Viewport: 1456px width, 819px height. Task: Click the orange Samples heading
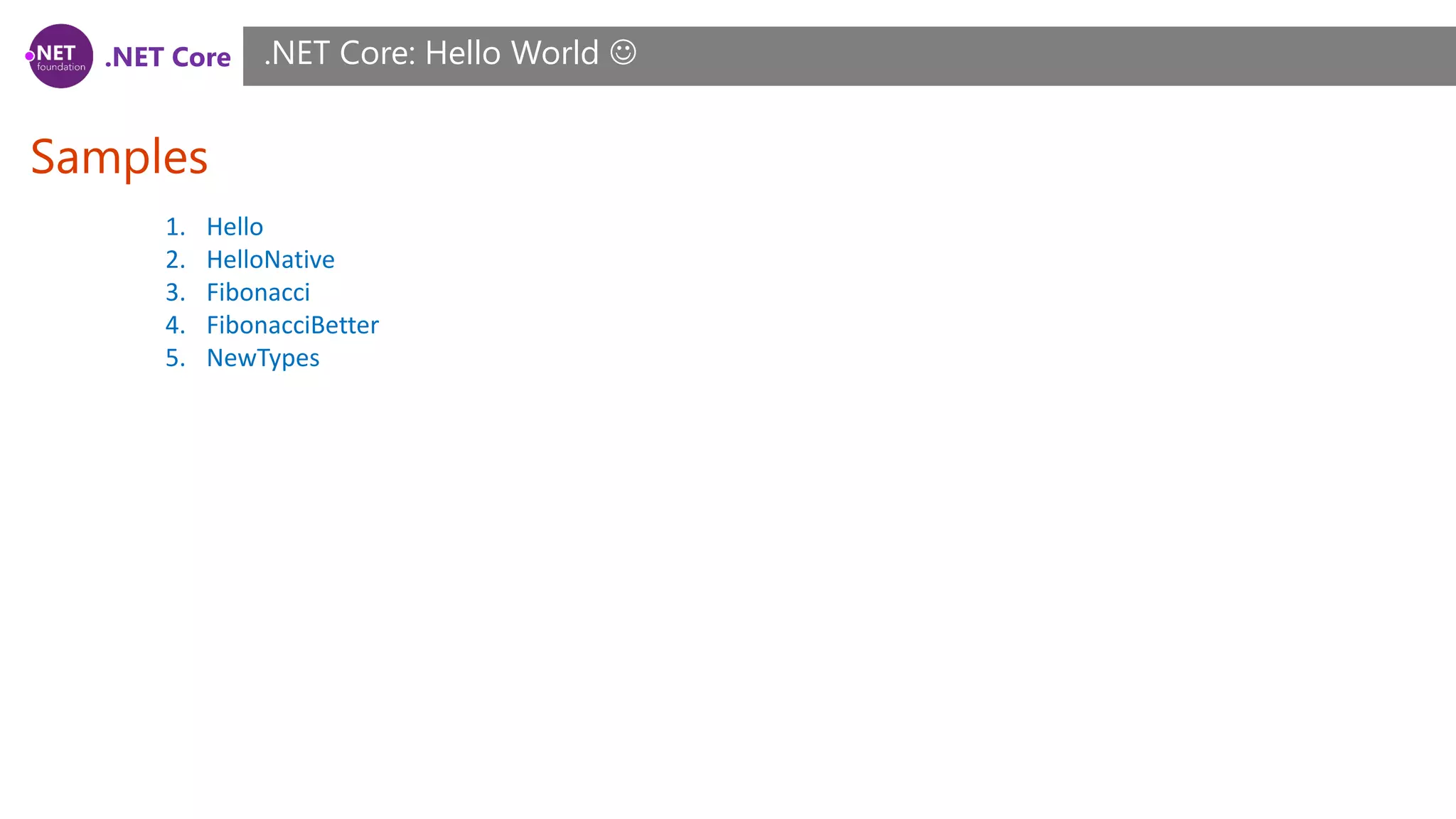(119, 156)
